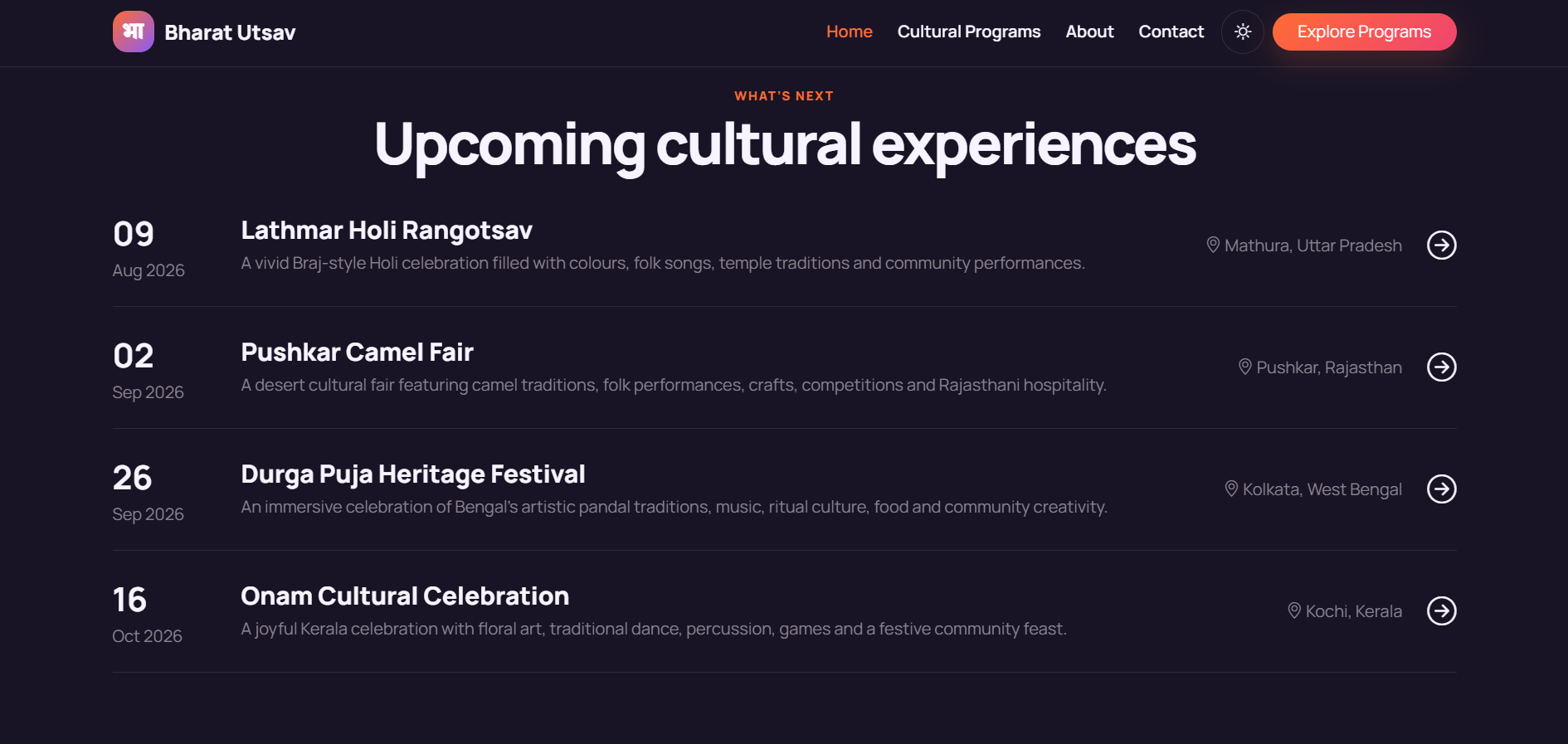Click the Oct 2026 date label
Viewport: 1568px width, 744px height.
(148, 636)
